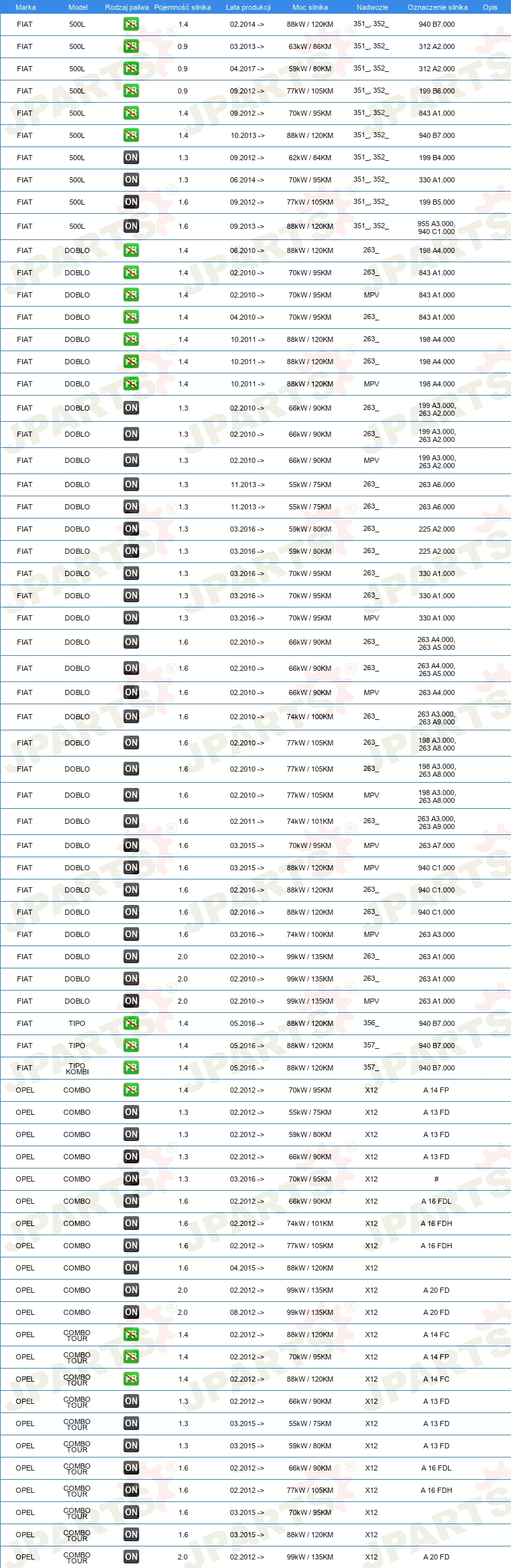511x1568 pixels.
Task: Click petrol icon for 500L 199 B6.000 row
Action: [x=131, y=91]
